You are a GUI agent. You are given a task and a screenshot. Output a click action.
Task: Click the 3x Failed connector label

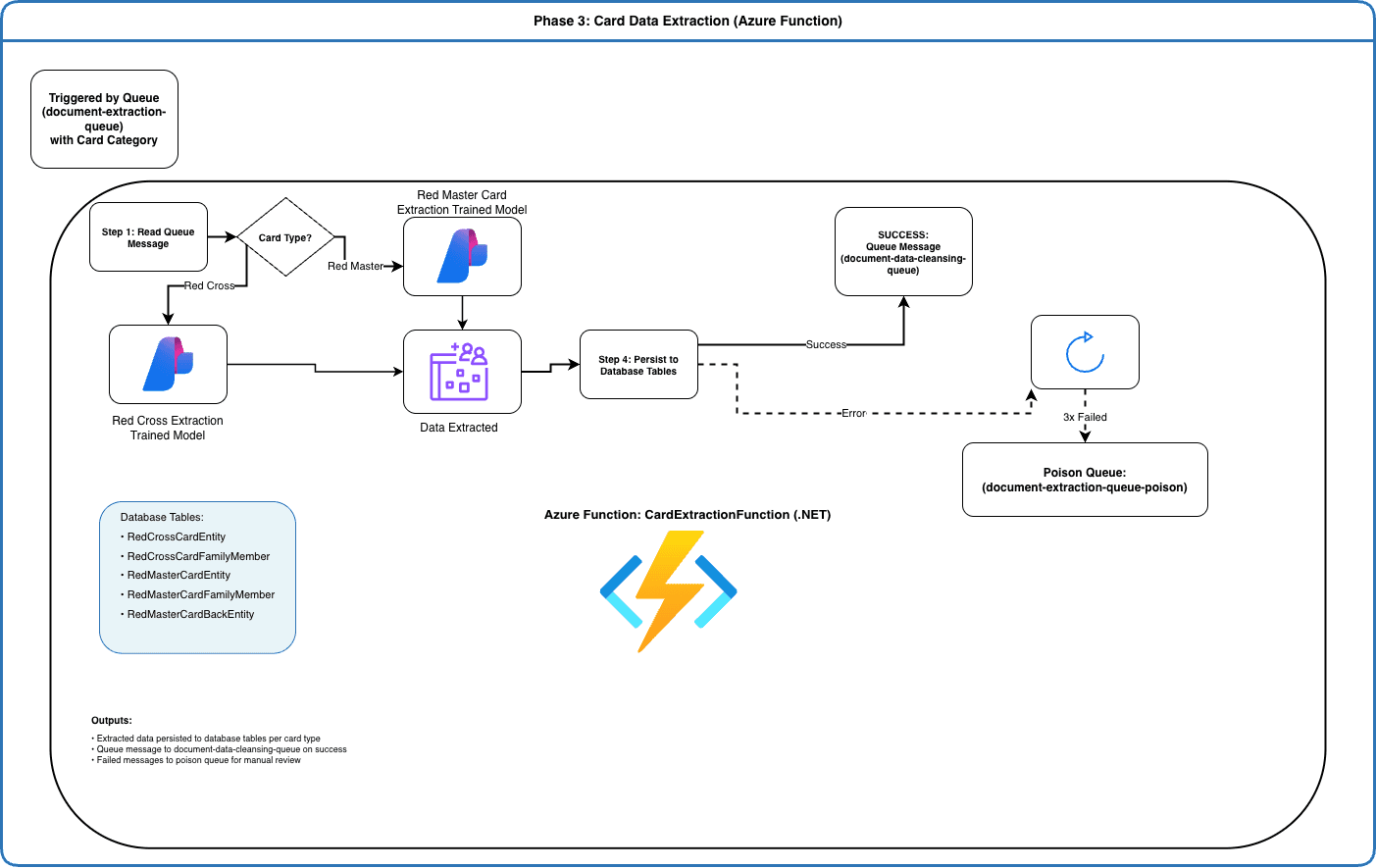point(1085,417)
